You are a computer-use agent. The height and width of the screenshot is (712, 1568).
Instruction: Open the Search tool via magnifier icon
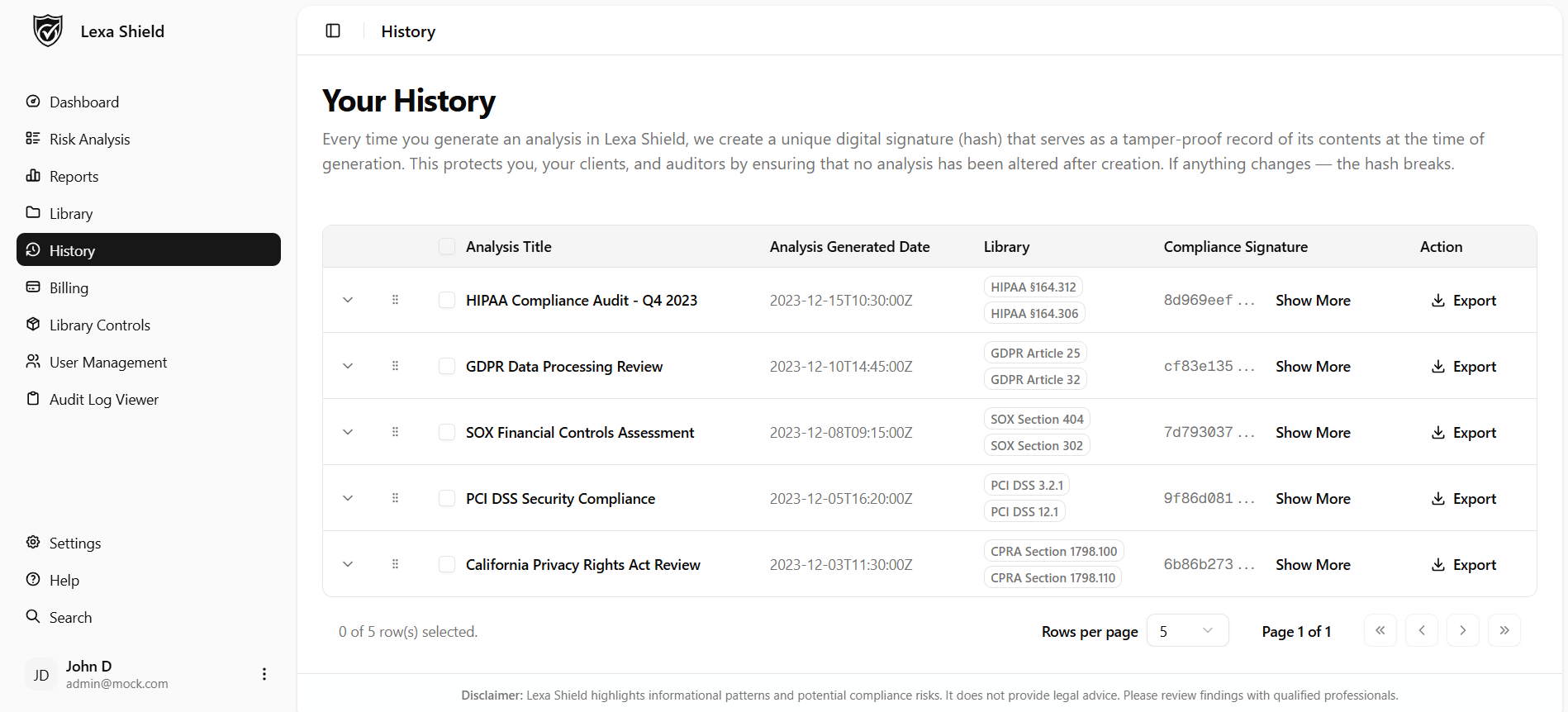point(33,617)
